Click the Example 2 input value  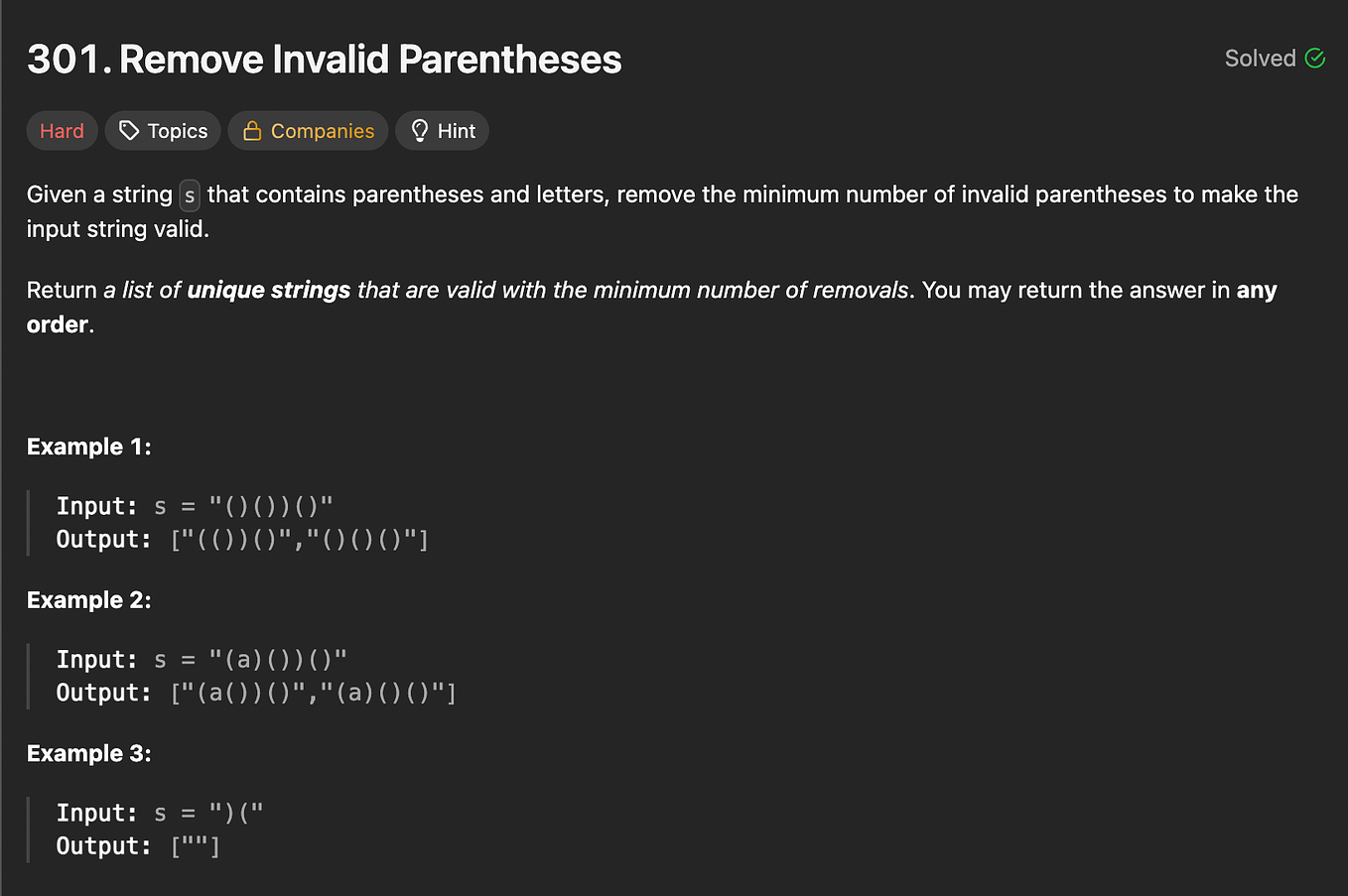[278, 660]
